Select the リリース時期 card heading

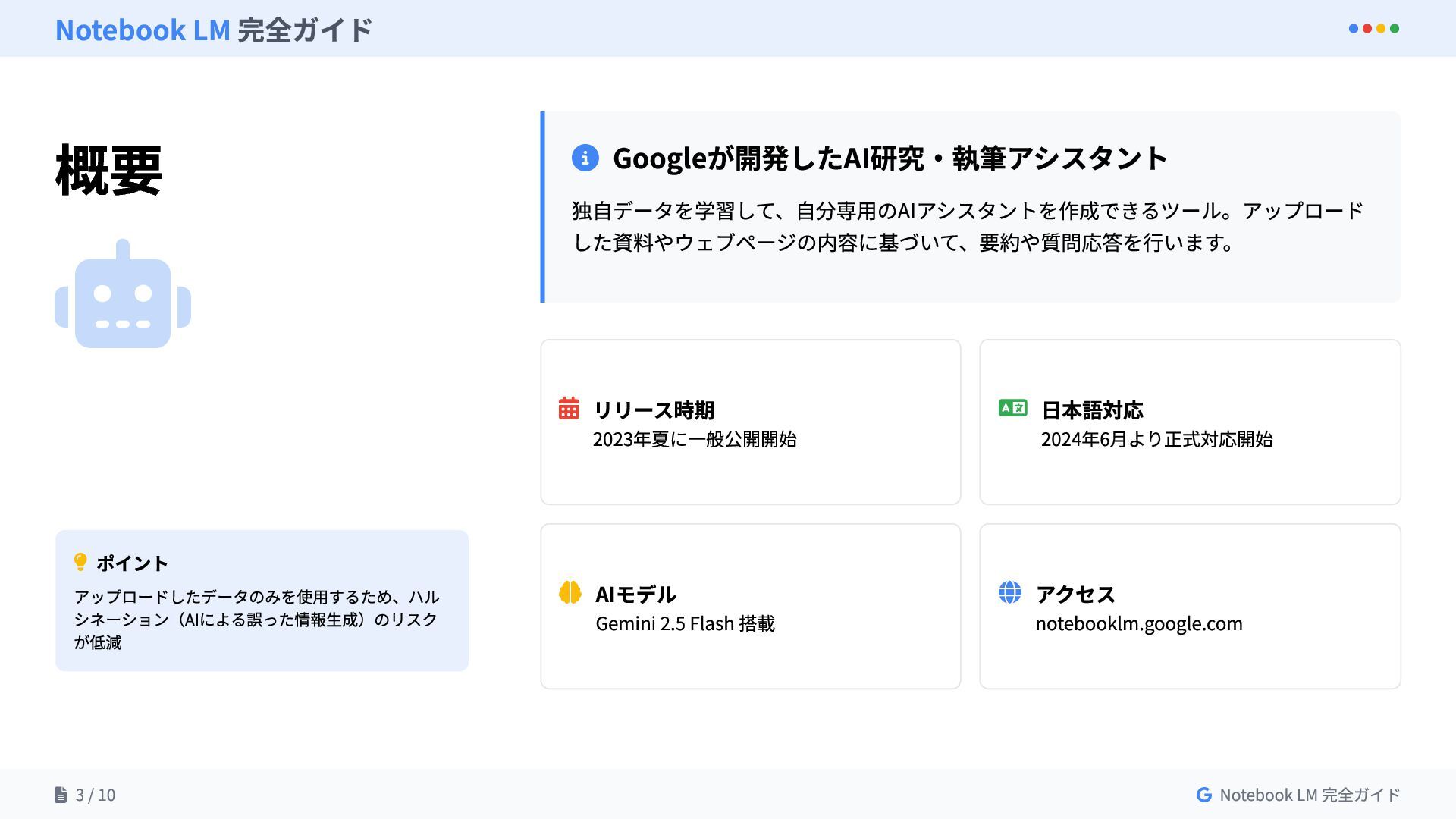tap(653, 410)
